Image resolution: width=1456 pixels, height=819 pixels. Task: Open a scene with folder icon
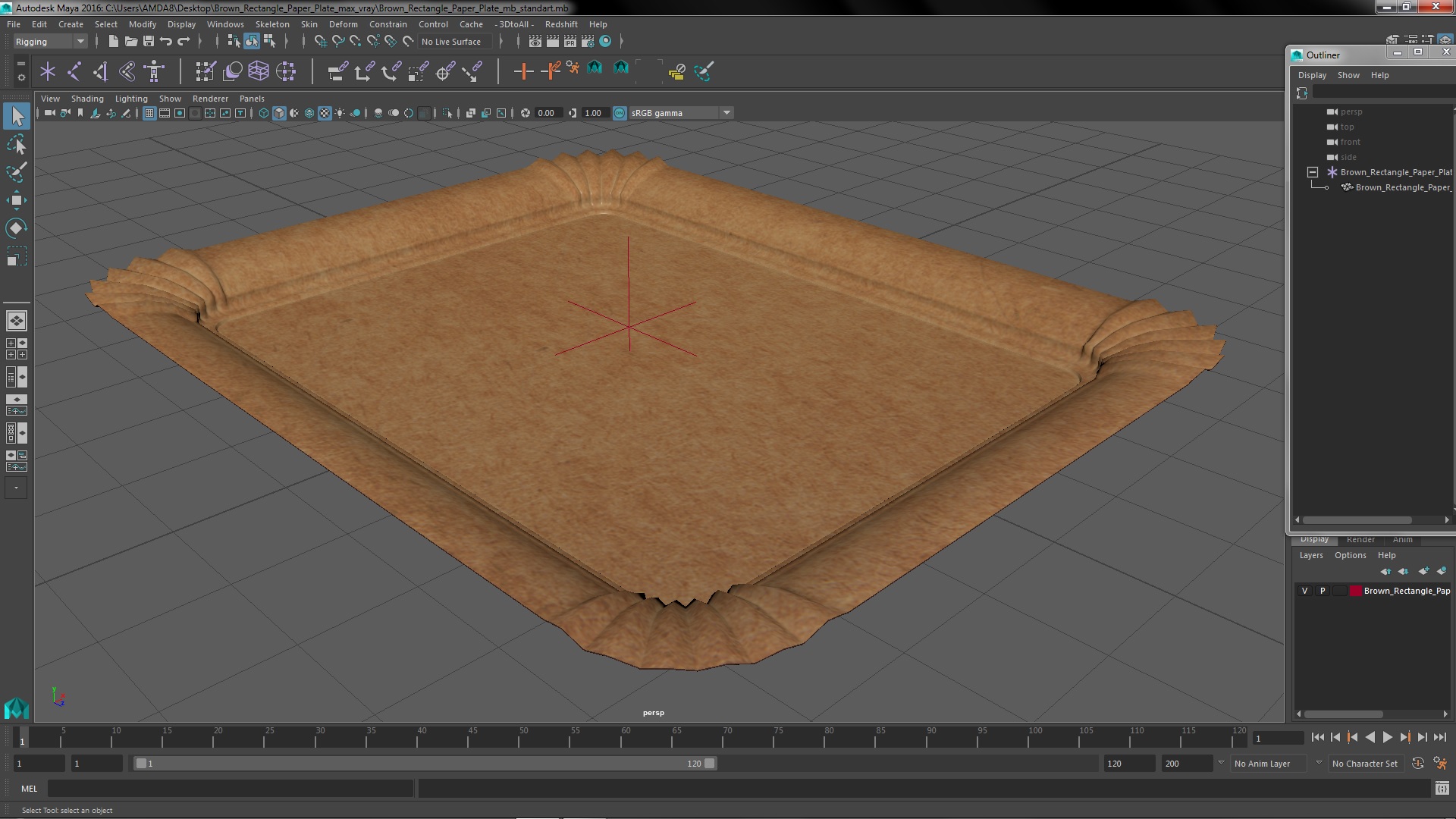tap(130, 41)
